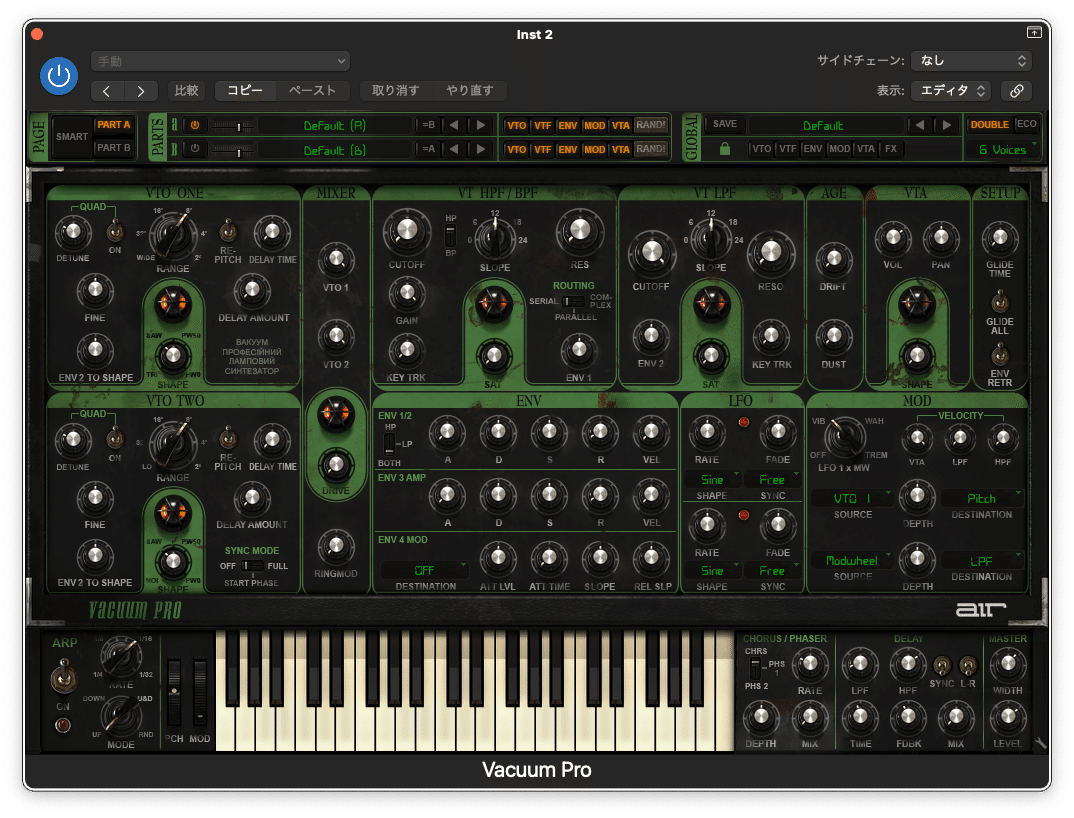The height and width of the screenshot is (818, 1074).
Task: Click Part B previous preset arrow
Action: point(454,149)
